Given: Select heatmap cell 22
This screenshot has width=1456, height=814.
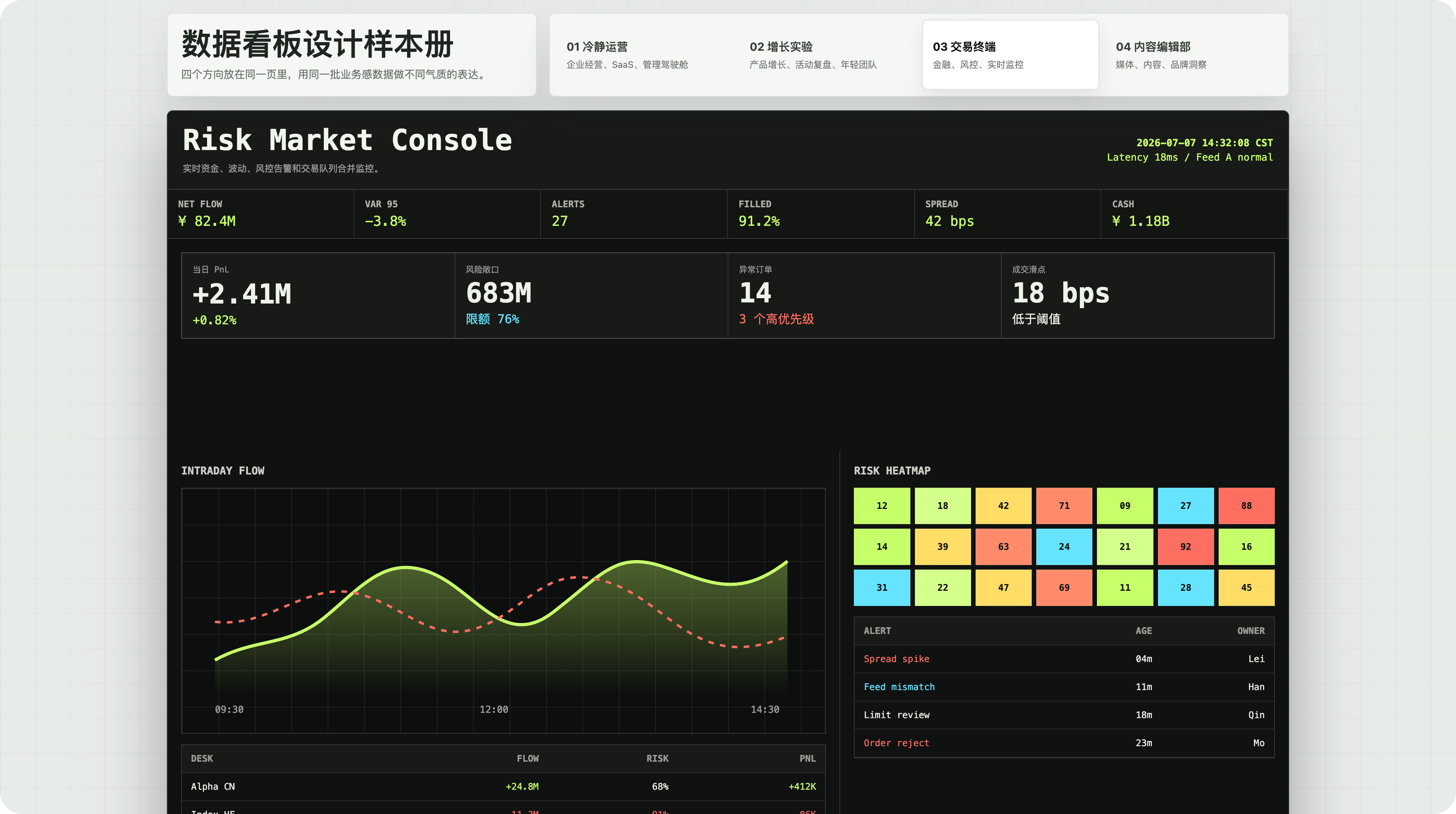Looking at the screenshot, I should [x=942, y=587].
